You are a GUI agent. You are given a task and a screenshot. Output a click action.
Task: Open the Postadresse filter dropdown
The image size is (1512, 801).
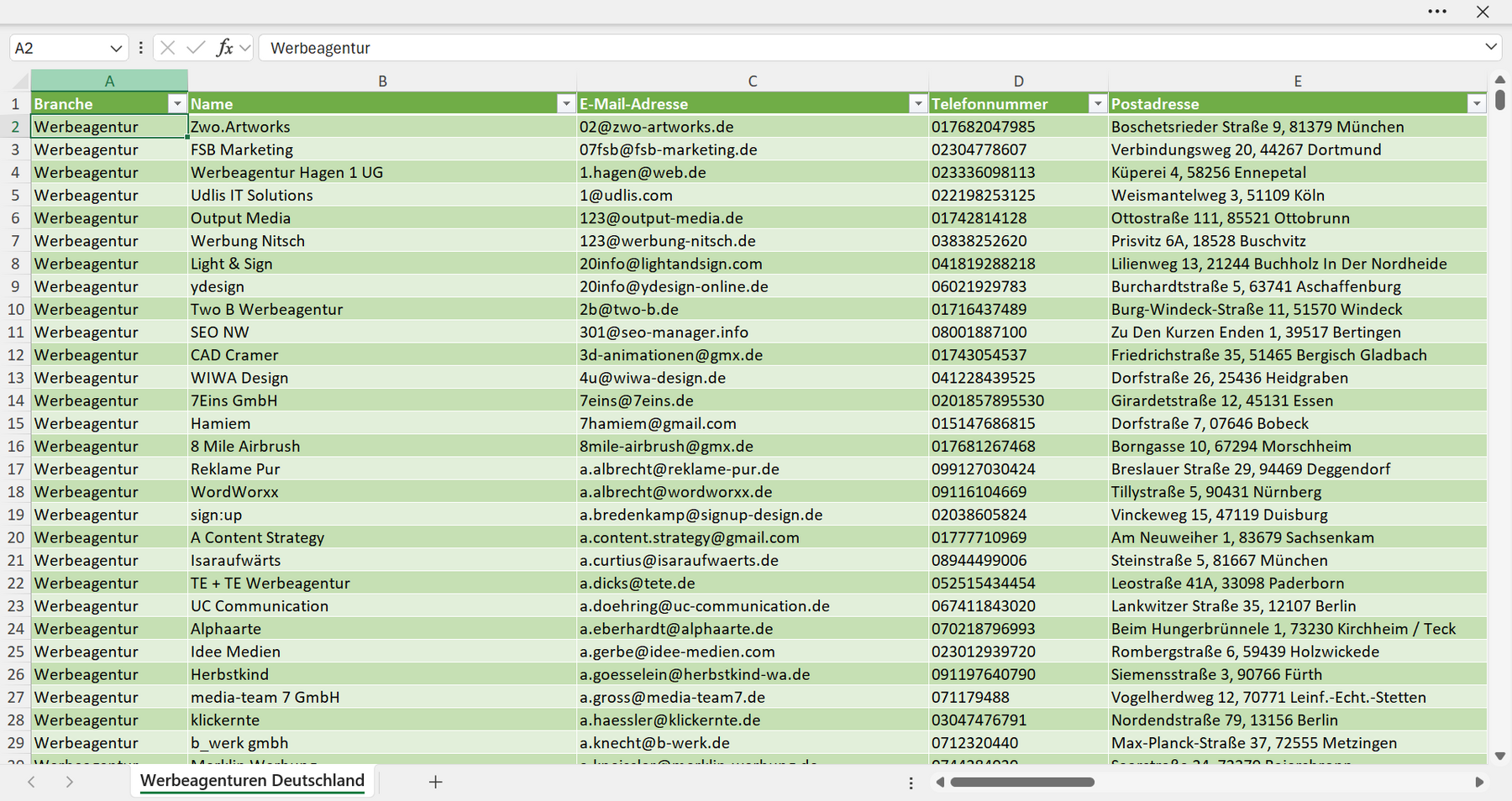coord(1476,103)
